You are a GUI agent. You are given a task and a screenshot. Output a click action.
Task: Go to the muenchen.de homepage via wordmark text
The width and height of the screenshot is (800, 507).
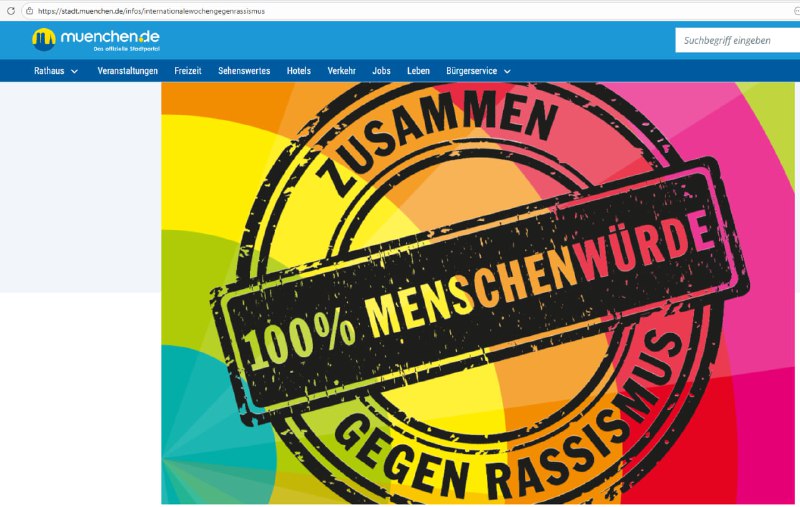tap(110, 37)
